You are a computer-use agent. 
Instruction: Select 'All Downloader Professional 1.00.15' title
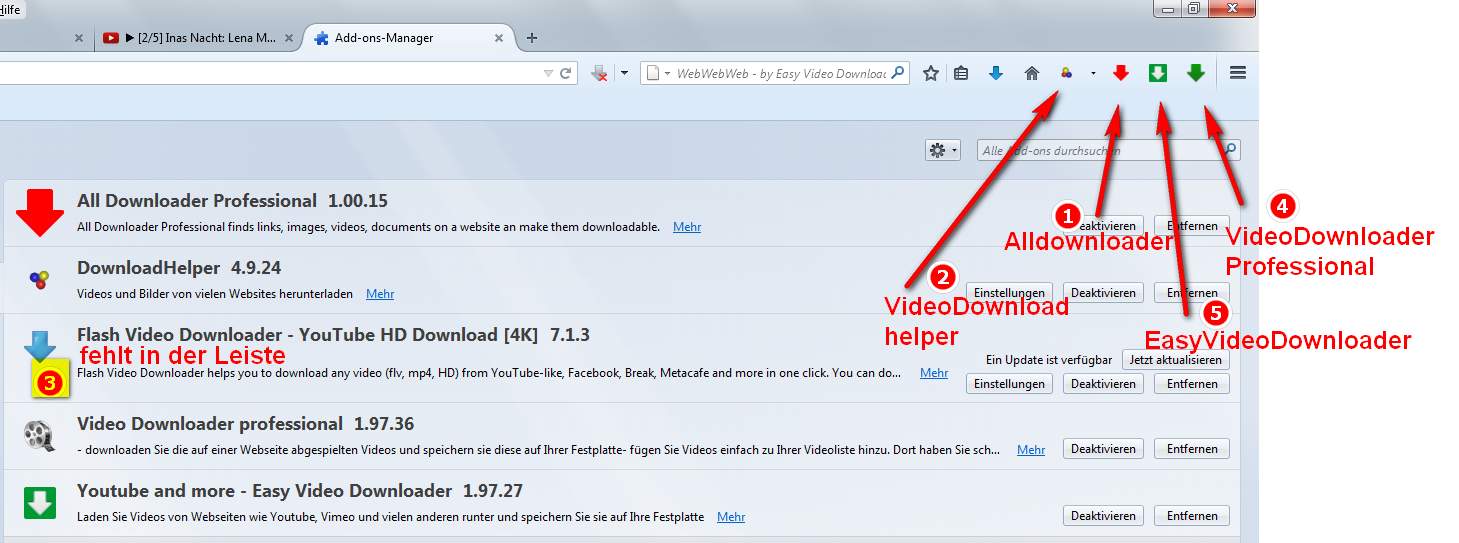(x=232, y=201)
